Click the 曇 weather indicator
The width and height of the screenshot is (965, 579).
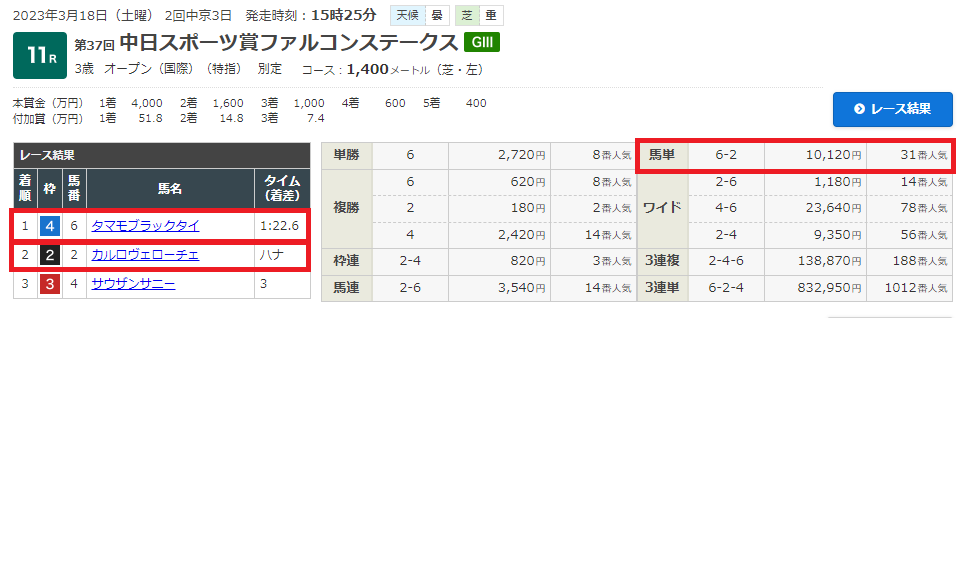point(436,16)
